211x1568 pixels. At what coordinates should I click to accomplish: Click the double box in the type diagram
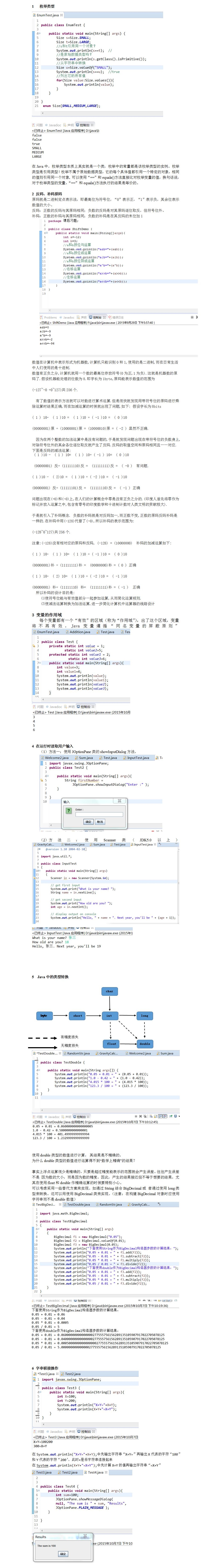(x=144, y=1044)
